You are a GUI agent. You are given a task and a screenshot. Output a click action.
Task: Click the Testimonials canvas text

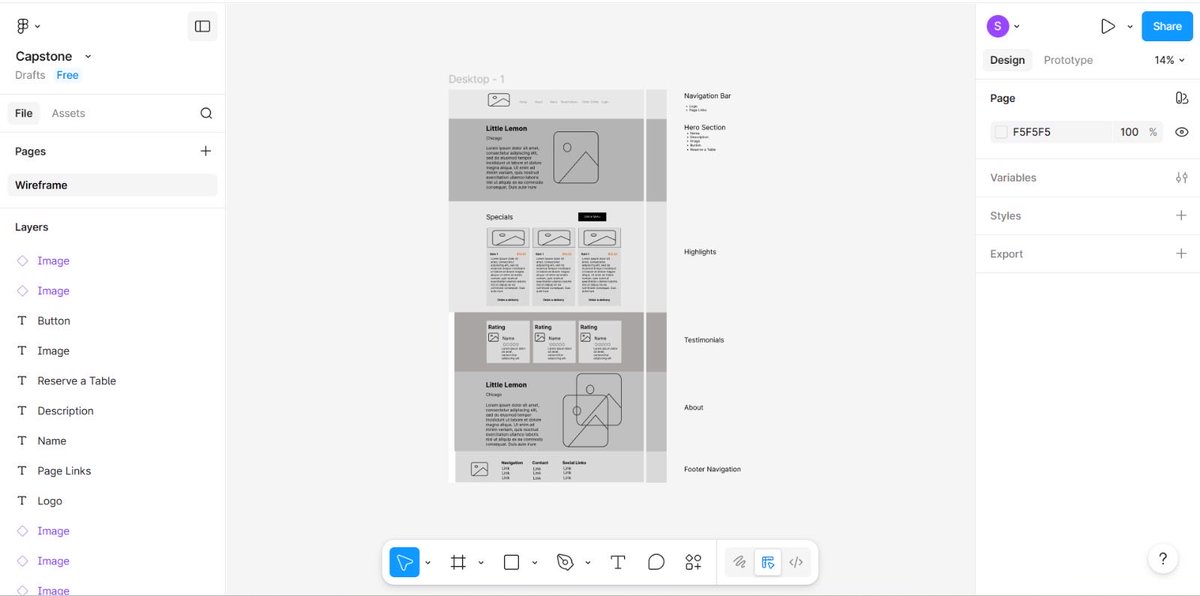pyautogui.click(x=704, y=340)
